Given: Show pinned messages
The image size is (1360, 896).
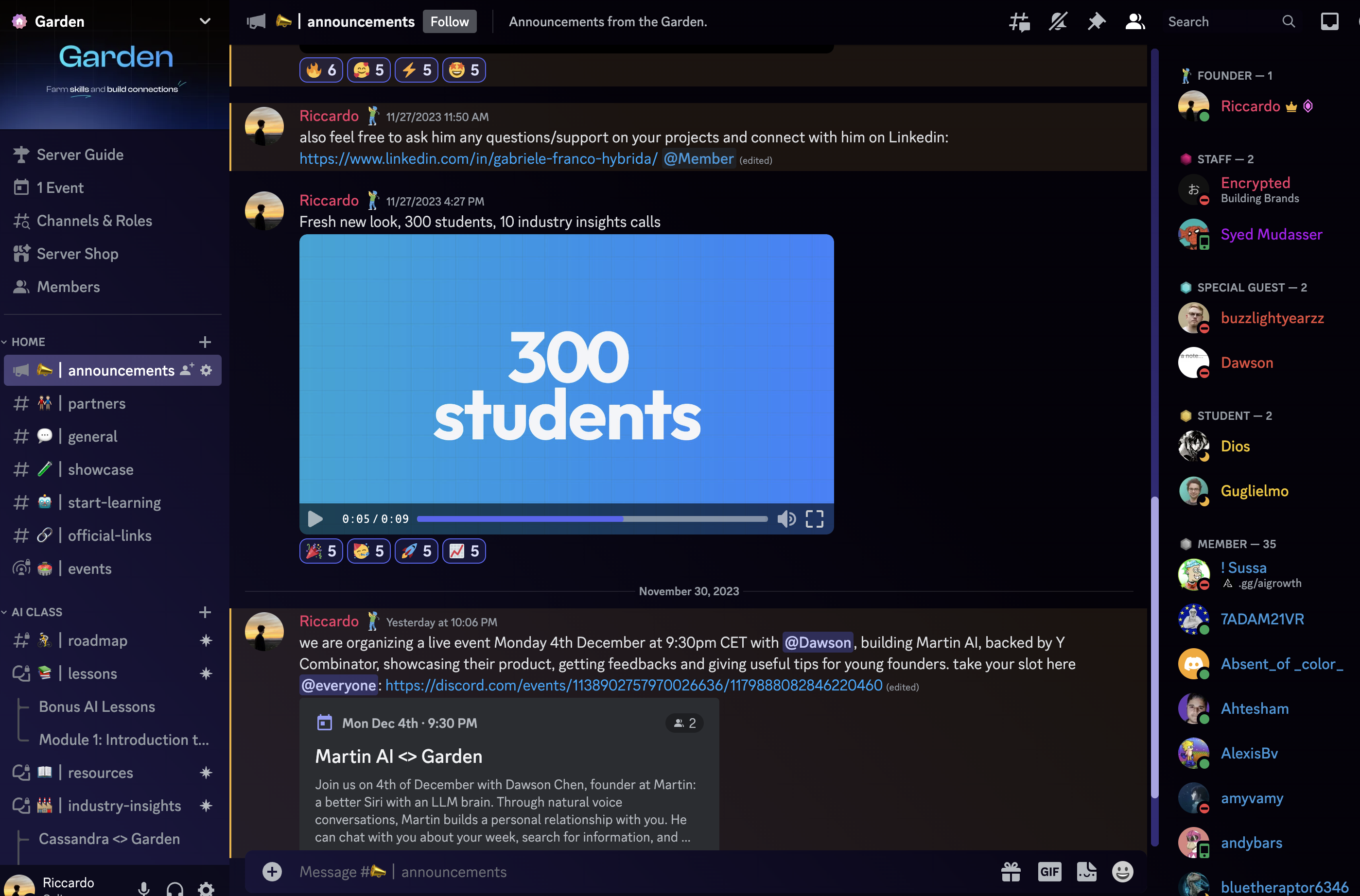Looking at the screenshot, I should click(x=1096, y=22).
